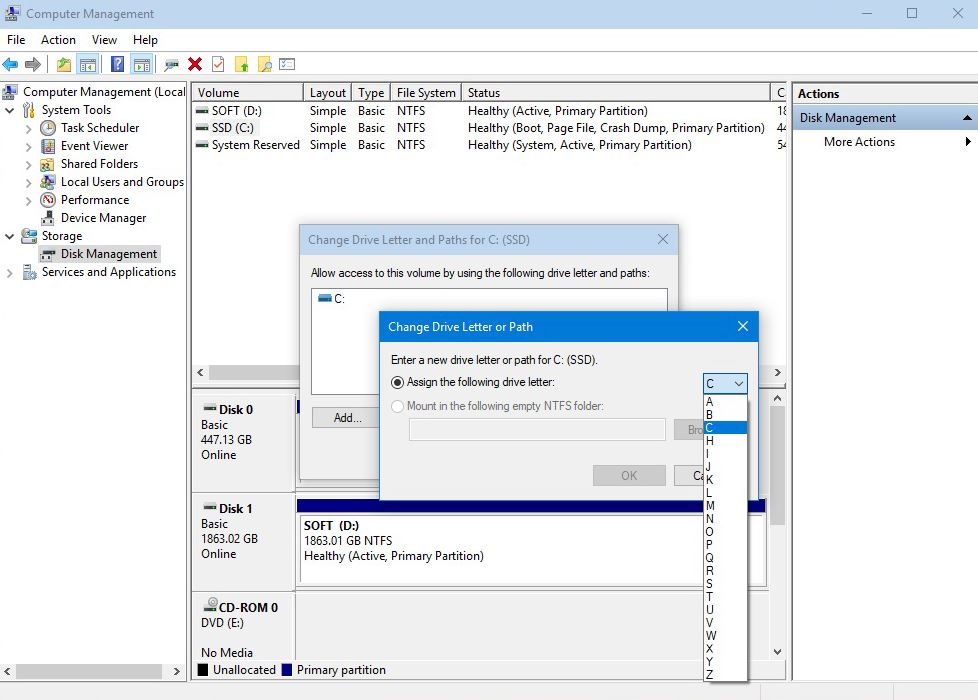Select Assign the following drive letter radio
Image resolution: width=978 pixels, height=700 pixels.
tap(398, 382)
